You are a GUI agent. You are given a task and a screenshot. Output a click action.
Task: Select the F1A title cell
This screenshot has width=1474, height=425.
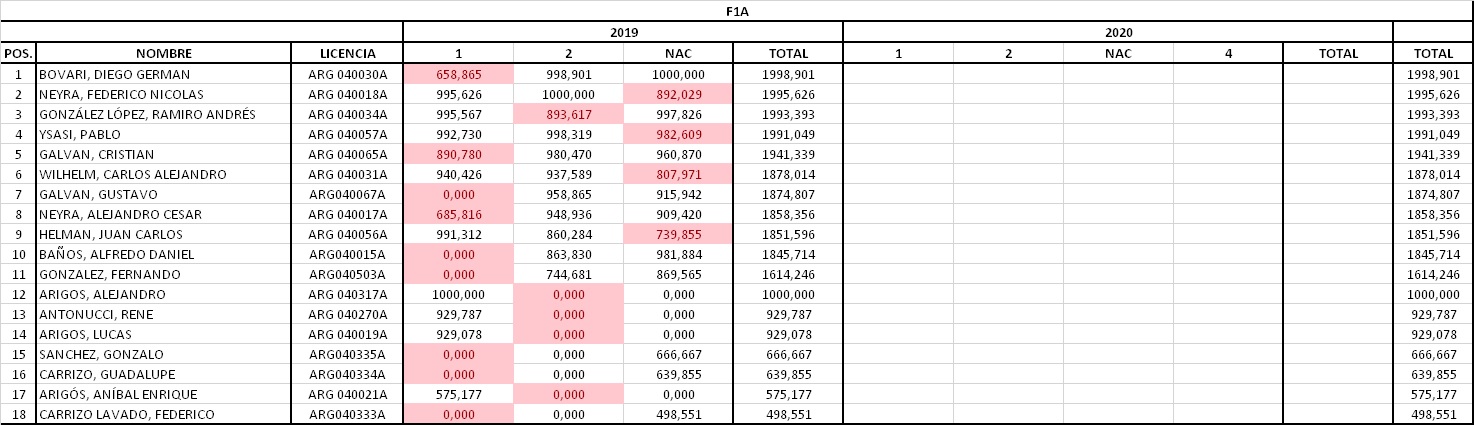coord(736,12)
